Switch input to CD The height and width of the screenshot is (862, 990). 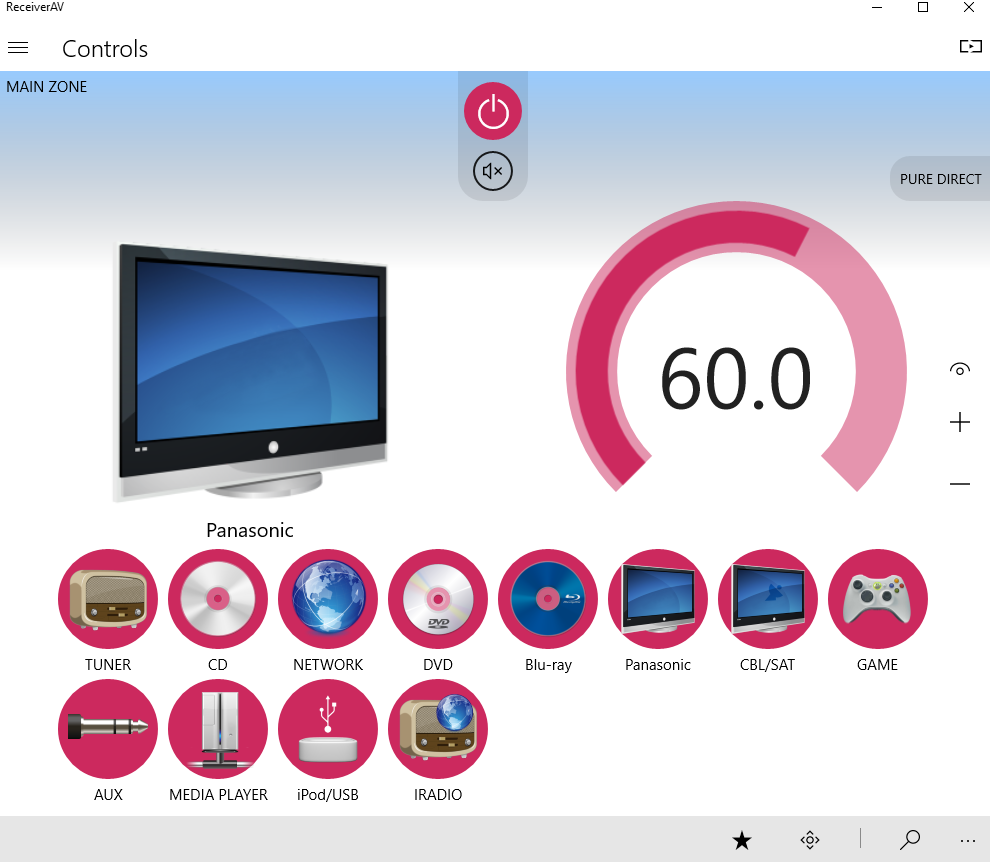point(218,599)
